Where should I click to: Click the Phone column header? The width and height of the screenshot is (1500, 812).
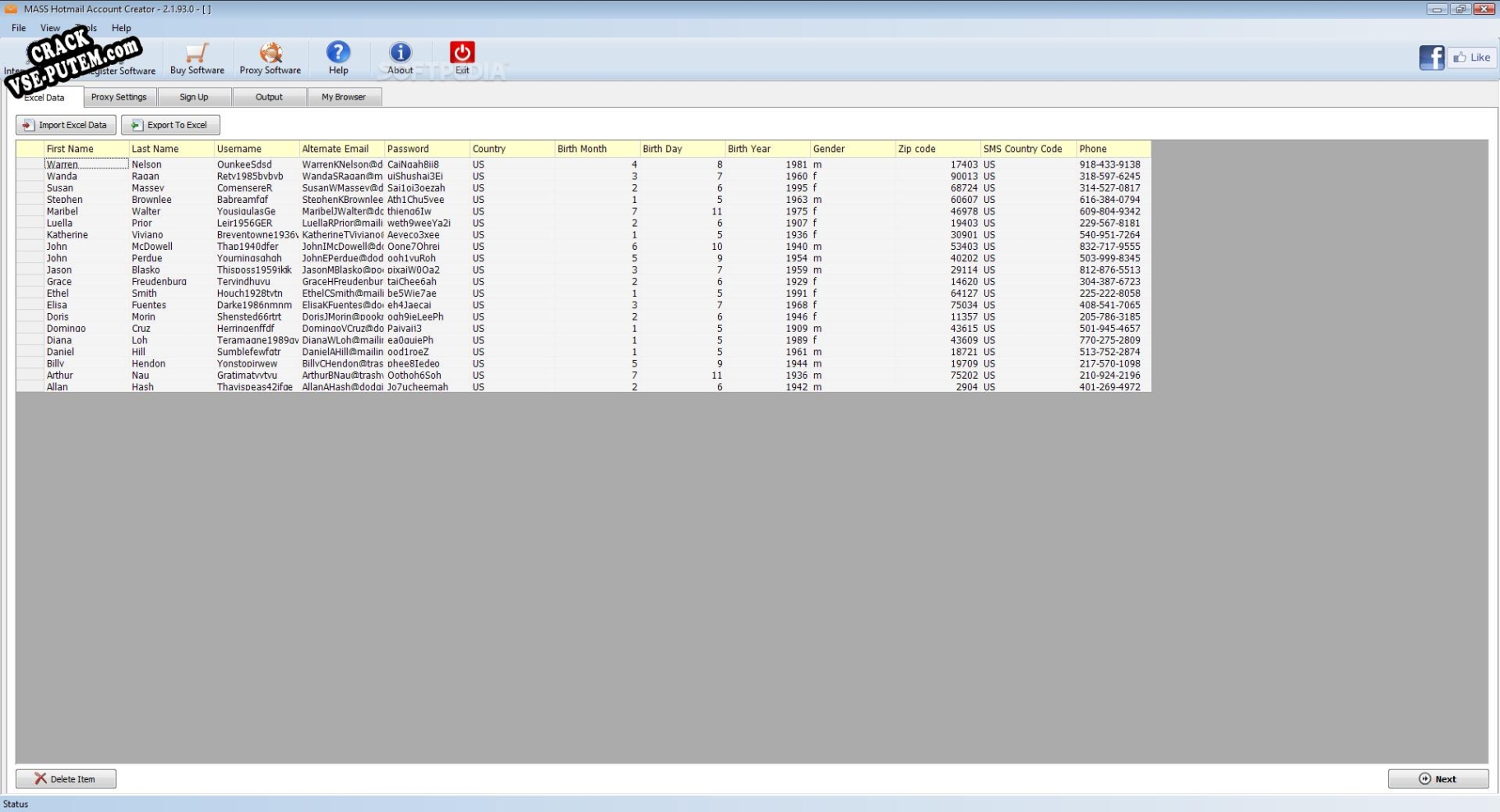point(1113,149)
